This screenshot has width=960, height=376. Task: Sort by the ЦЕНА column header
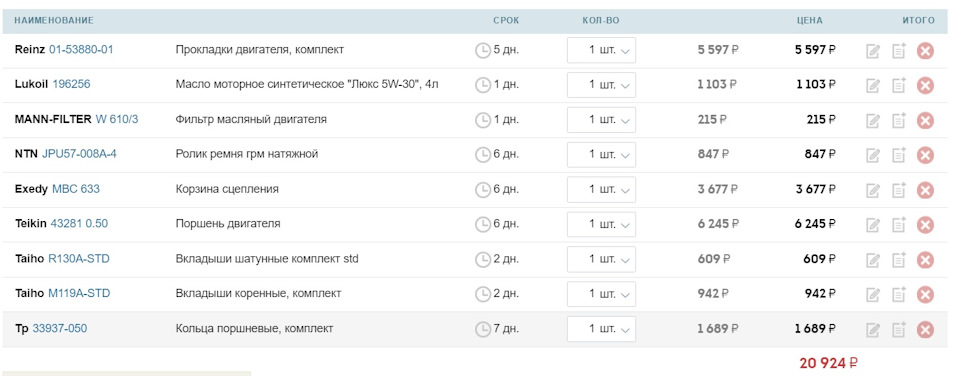[x=809, y=21]
